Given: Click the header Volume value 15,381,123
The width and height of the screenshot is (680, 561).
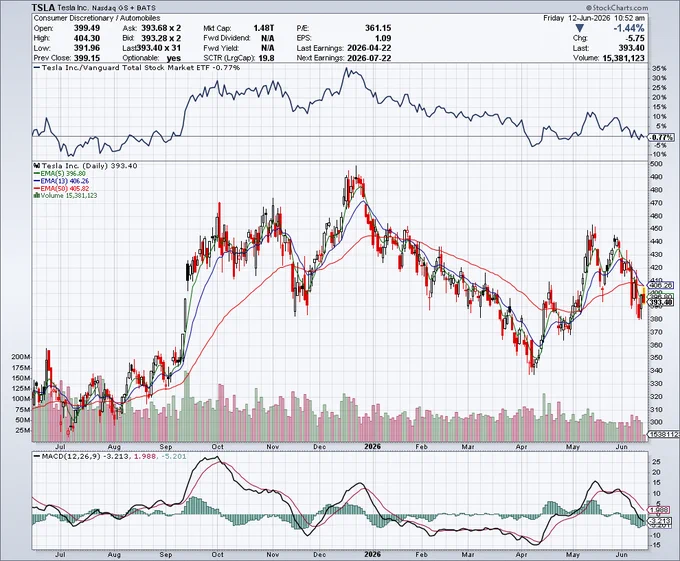Looking at the screenshot, I should [x=623, y=58].
